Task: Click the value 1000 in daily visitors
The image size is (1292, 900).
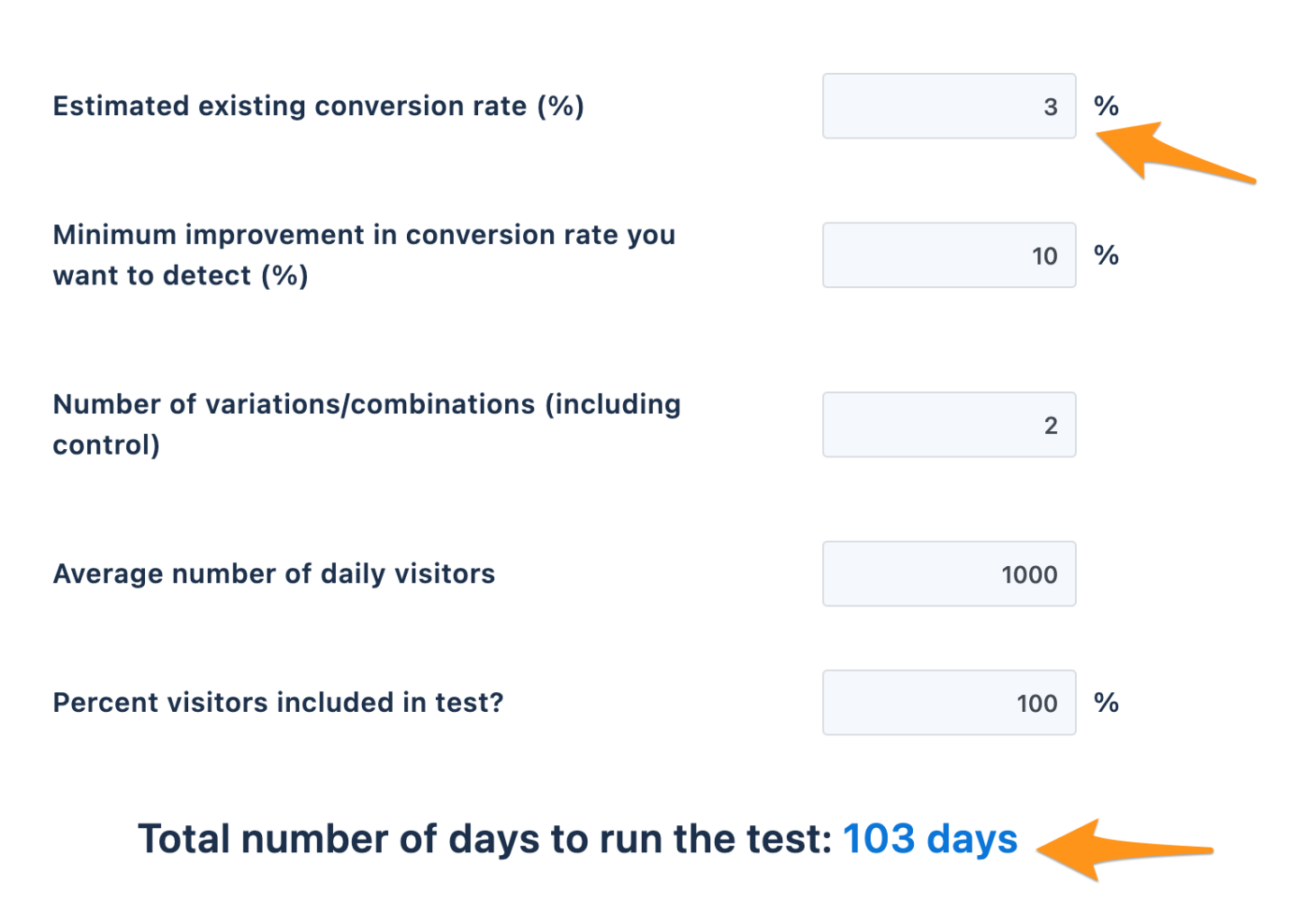Action: tap(1029, 575)
